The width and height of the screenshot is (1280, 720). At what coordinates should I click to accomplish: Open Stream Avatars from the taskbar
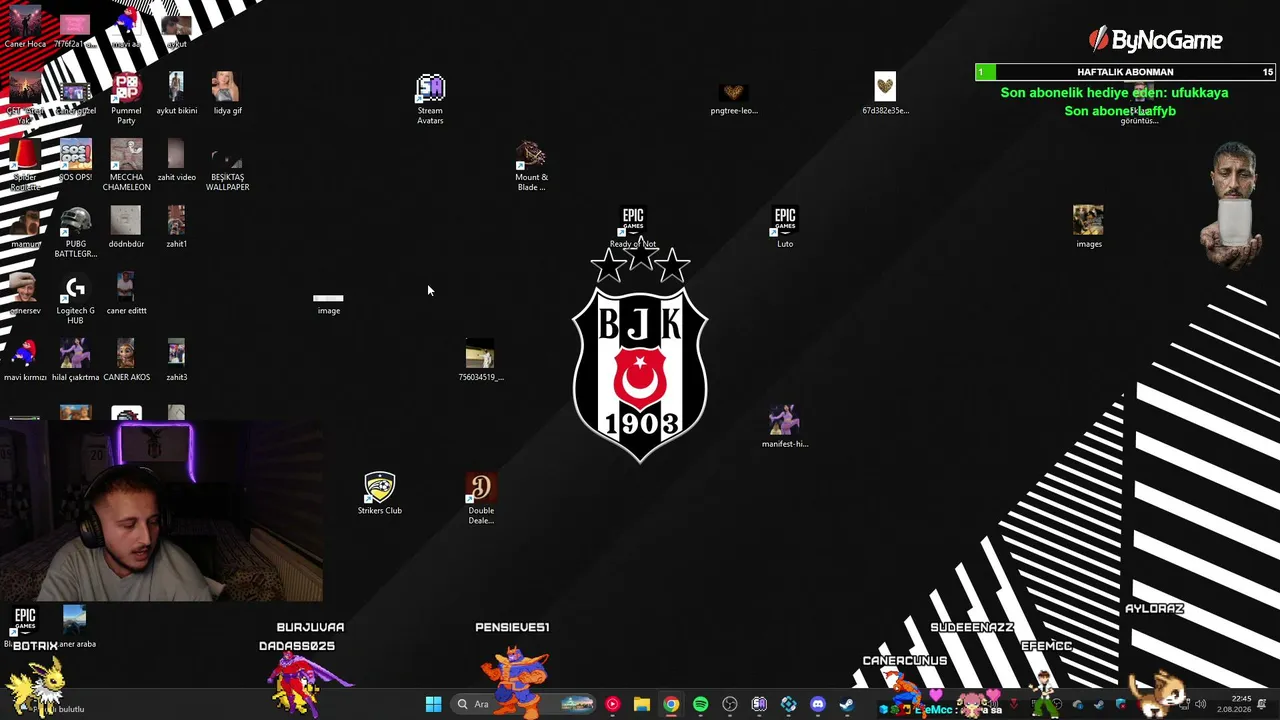(x=759, y=704)
